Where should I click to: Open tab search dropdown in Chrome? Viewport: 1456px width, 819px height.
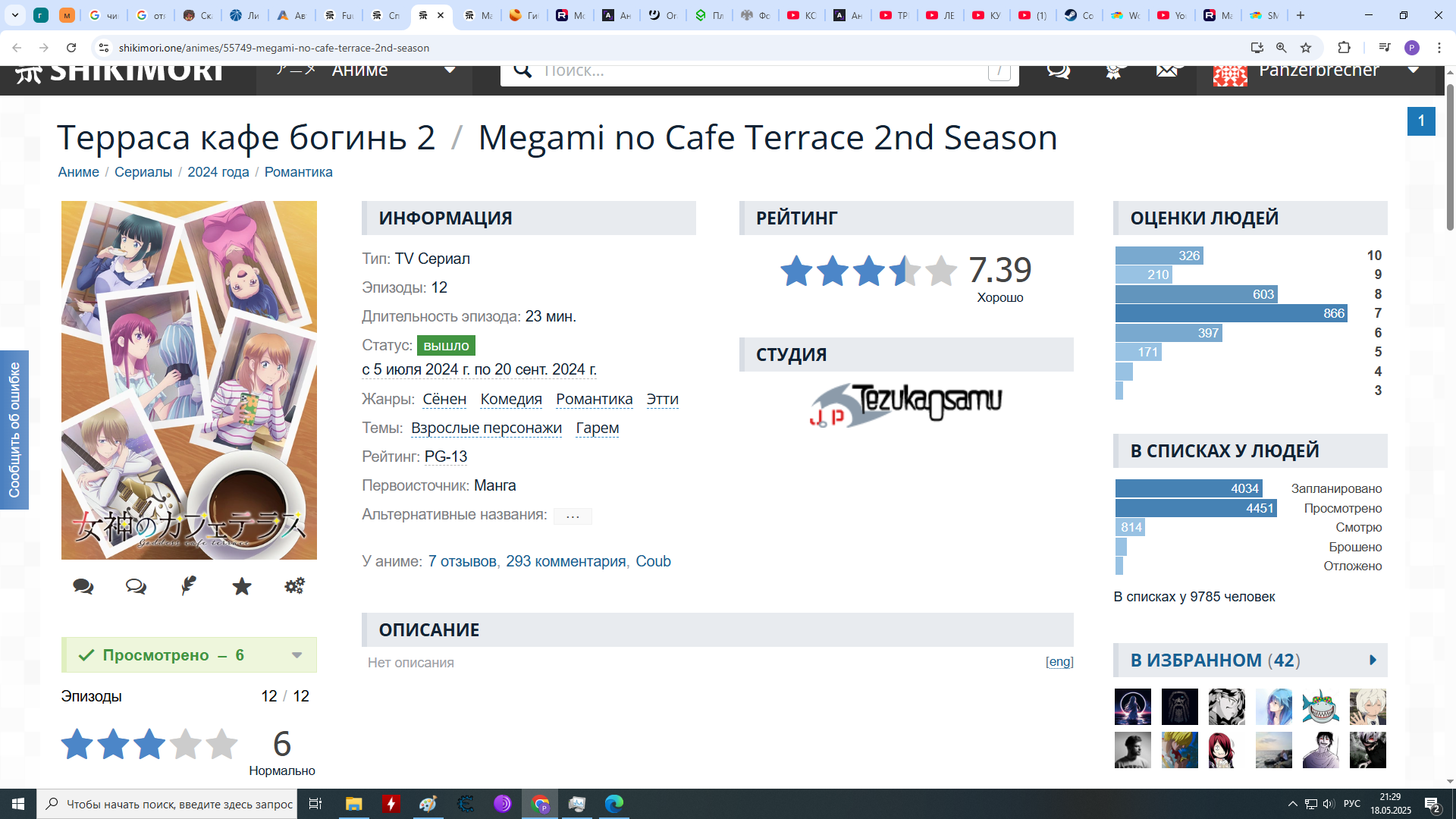[15, 15]
